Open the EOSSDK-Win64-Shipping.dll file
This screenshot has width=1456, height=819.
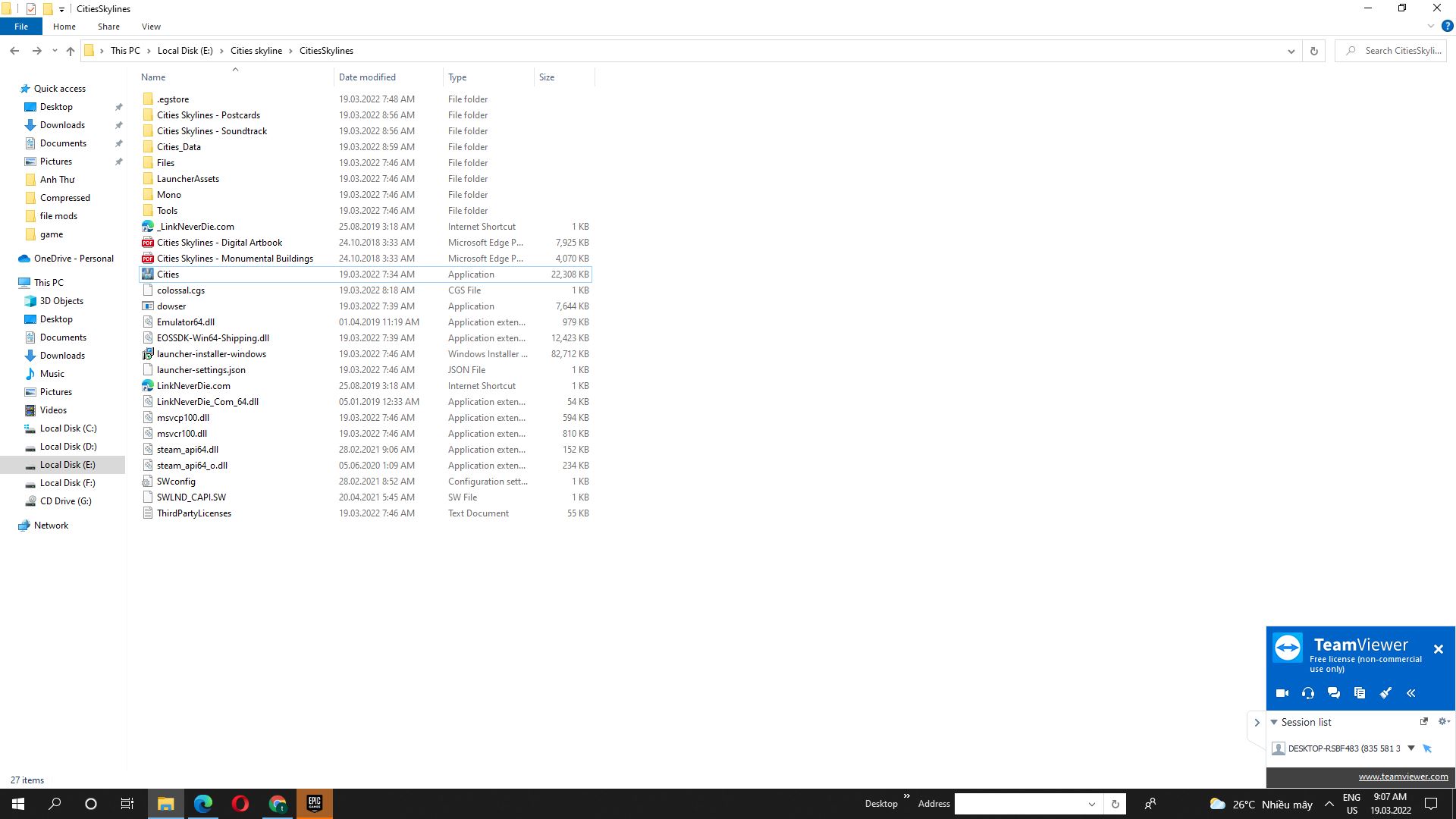click(x=212, y=337)
